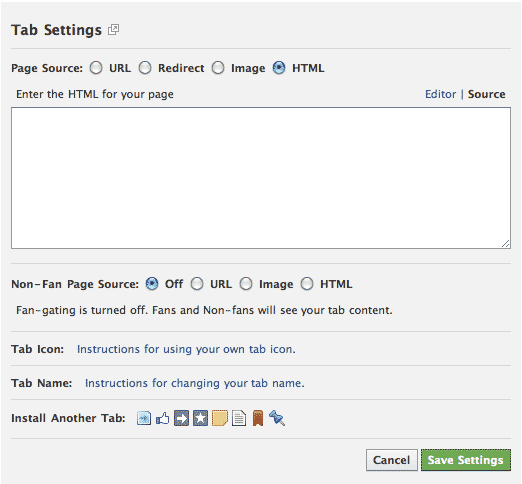Viewport: 522px width, 484px height.
Task: Click the pop-out icon next to Tab Settings
Action: (x=113, y=30)
